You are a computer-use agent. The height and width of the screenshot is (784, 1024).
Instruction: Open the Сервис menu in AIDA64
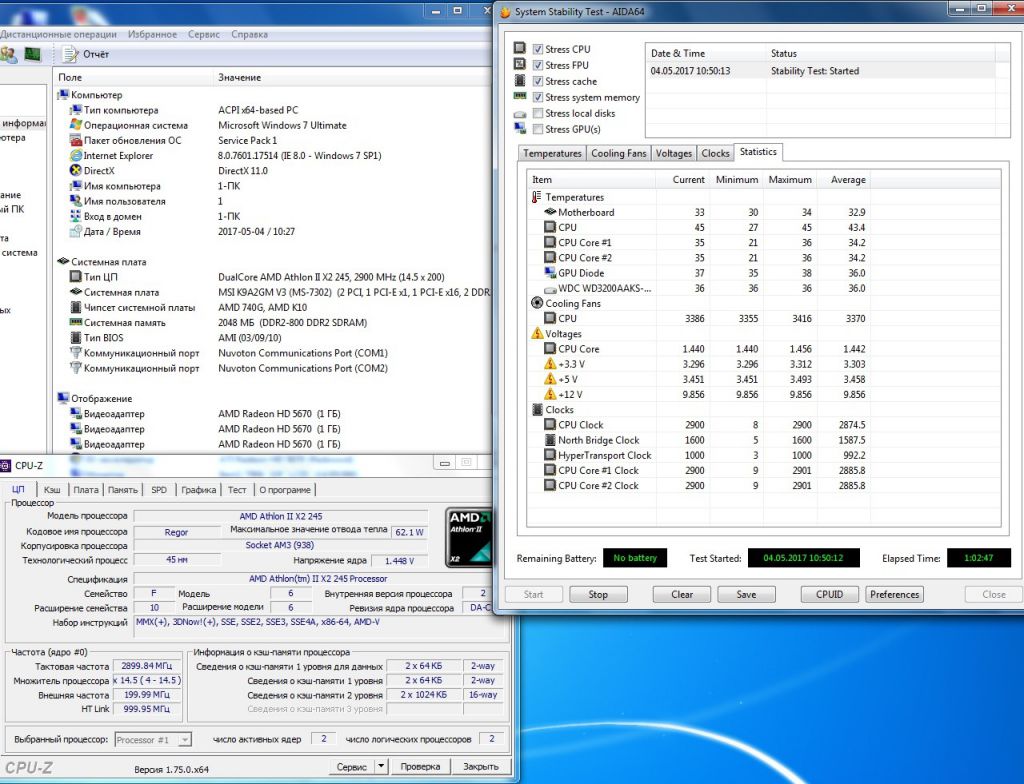coord(204,35)
